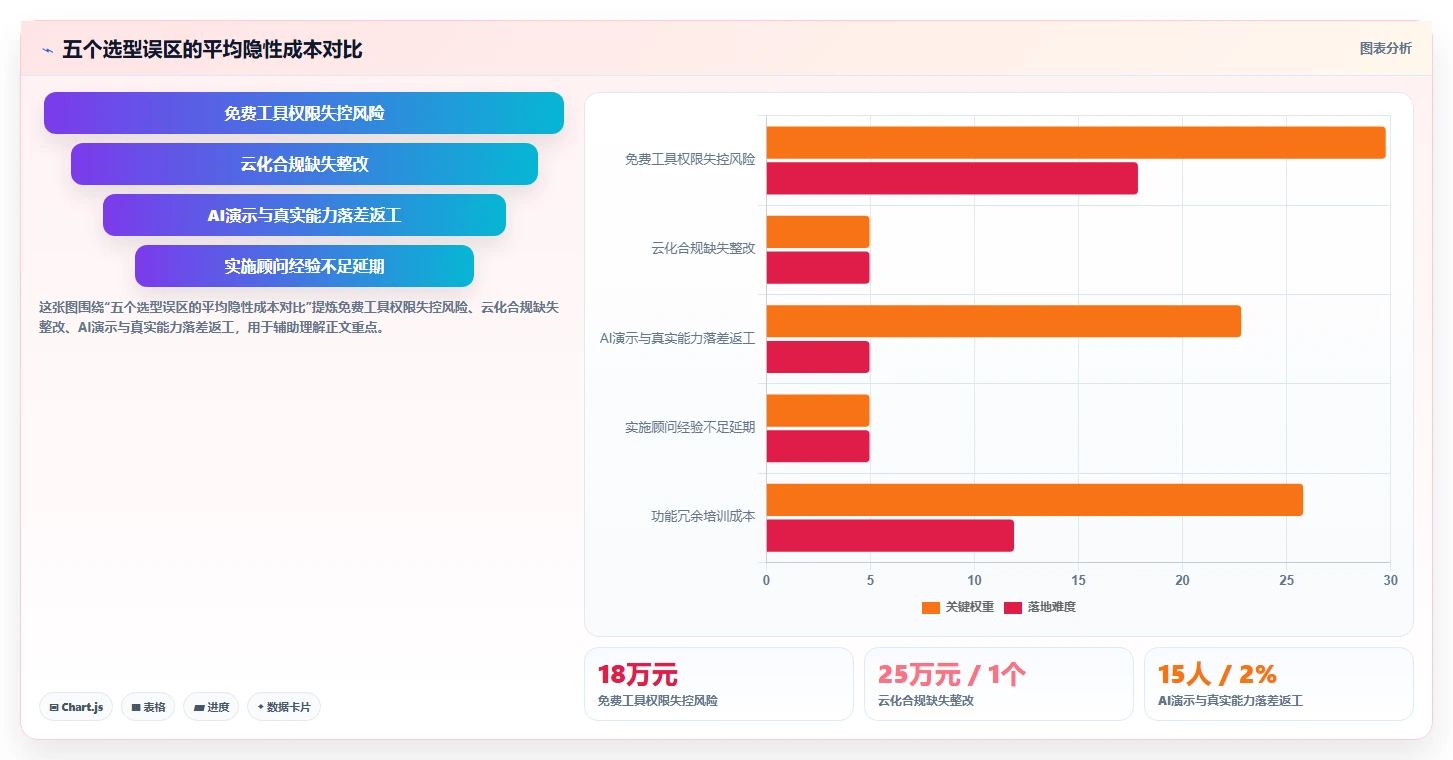The image size is (1453, 760).
Task: Click the red bar for 免费工具权限失控风险
Action: [952, 178]
